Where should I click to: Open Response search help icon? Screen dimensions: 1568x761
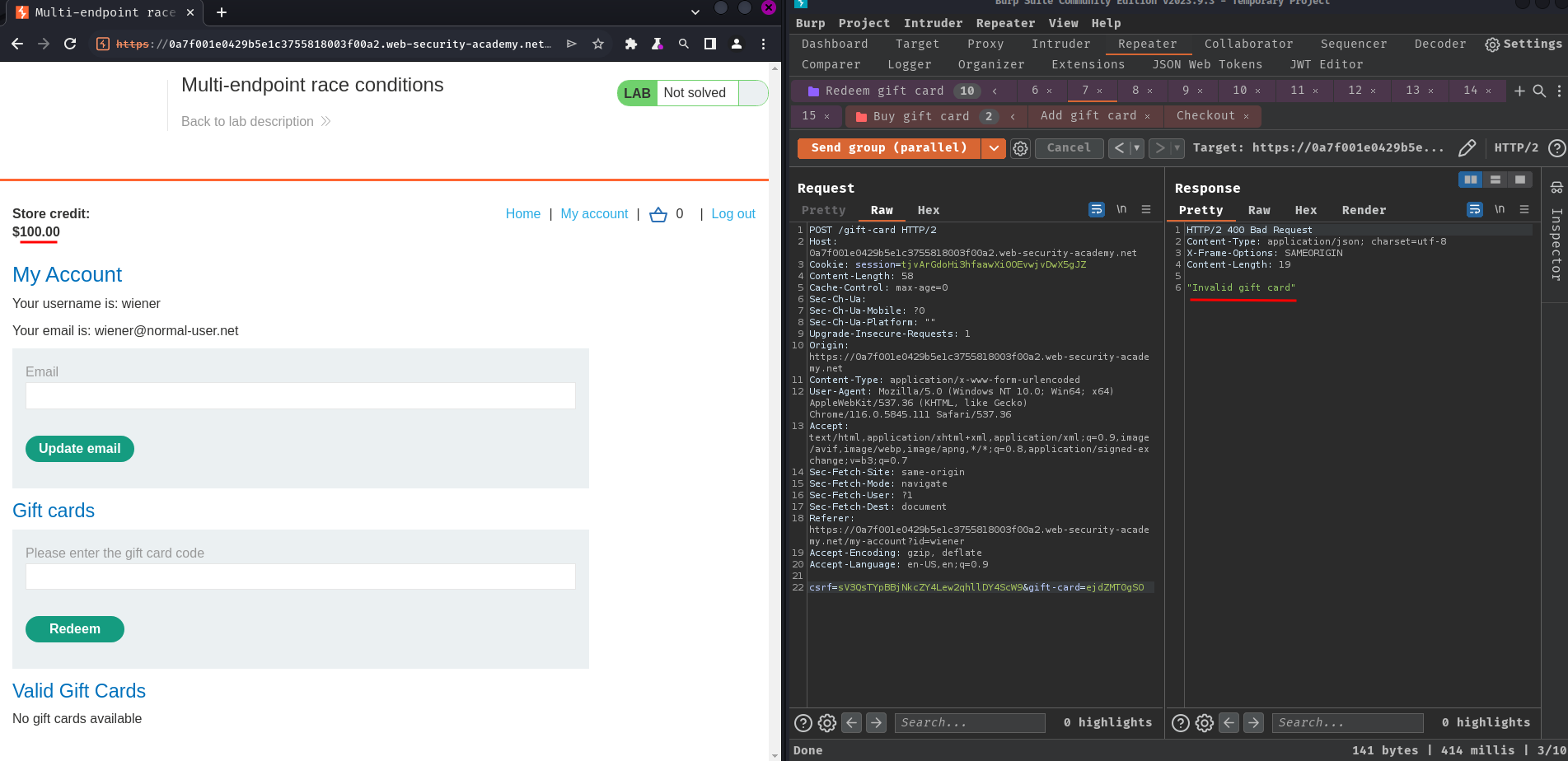pyautogui.click(x=1181, y=723)
